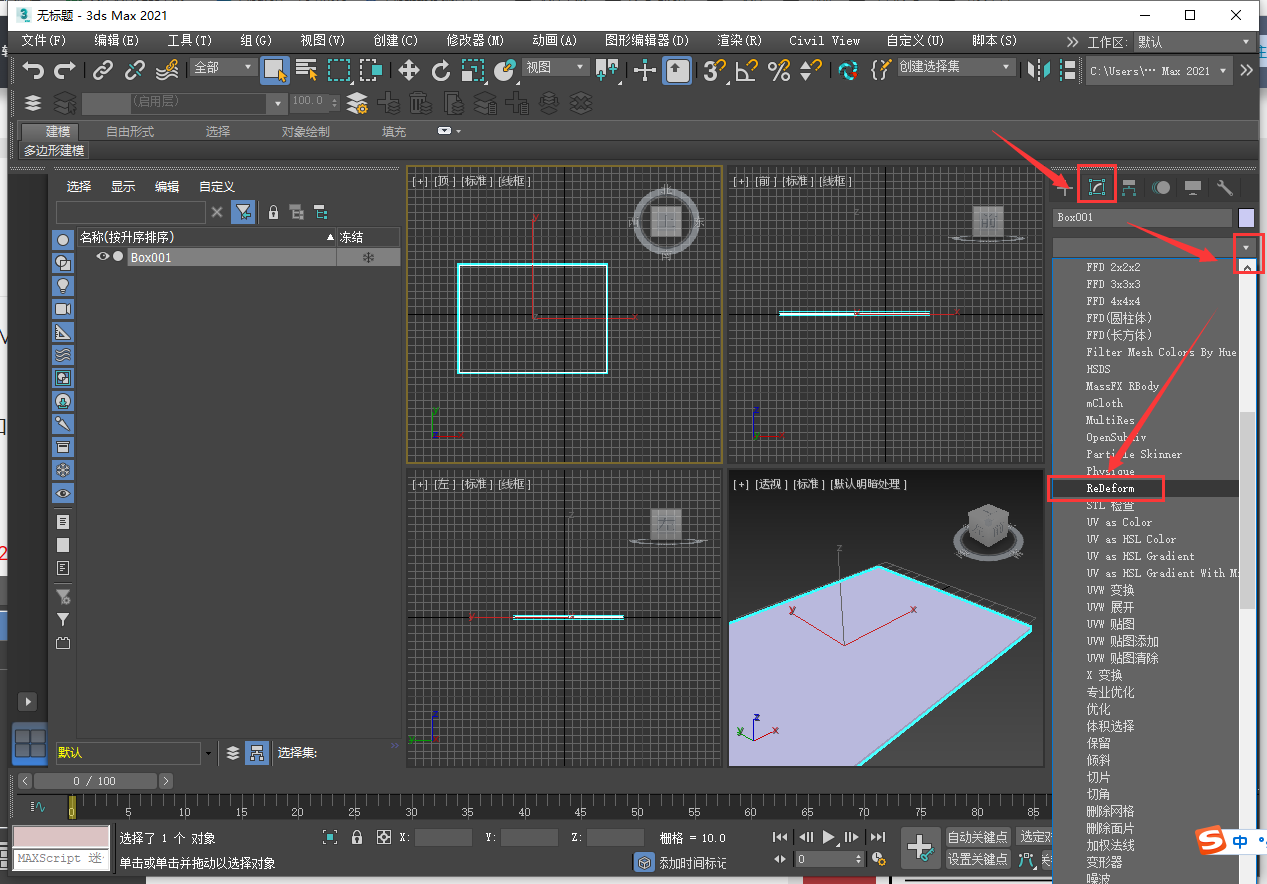This screenshot has width=1267, height=884.
Task: Toggle the 3D Snaps icon
Action: click(x=714, y=70)
